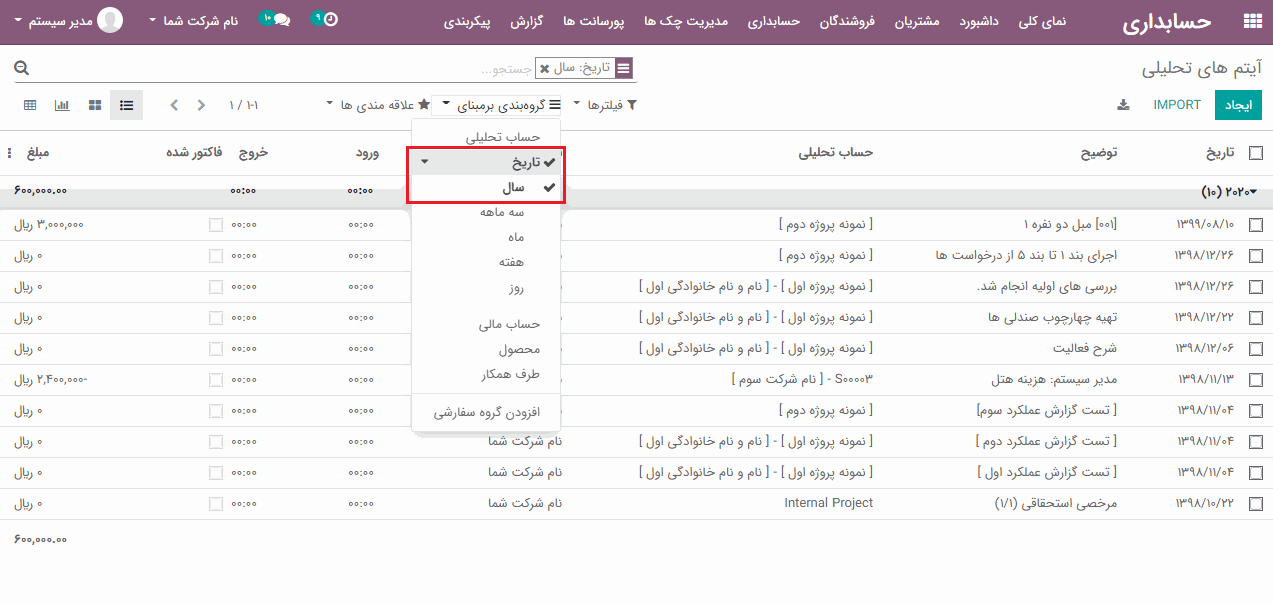Sort by the توضیح column header

point(1099,153)
